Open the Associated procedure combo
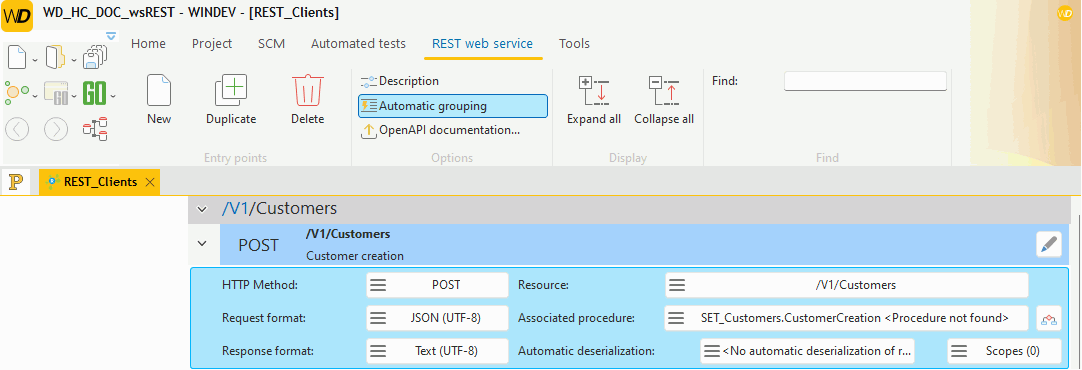 [847, 318]
